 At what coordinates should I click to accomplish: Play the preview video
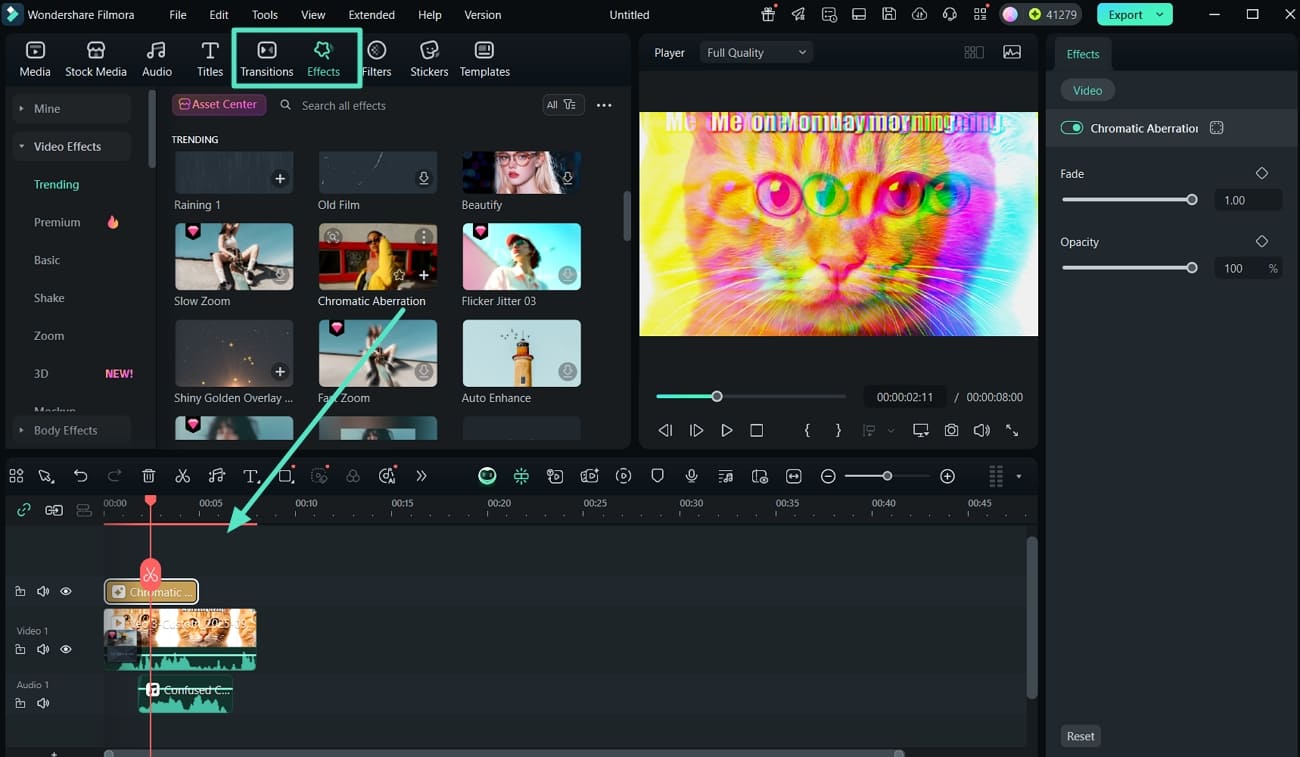click(727, 430)
